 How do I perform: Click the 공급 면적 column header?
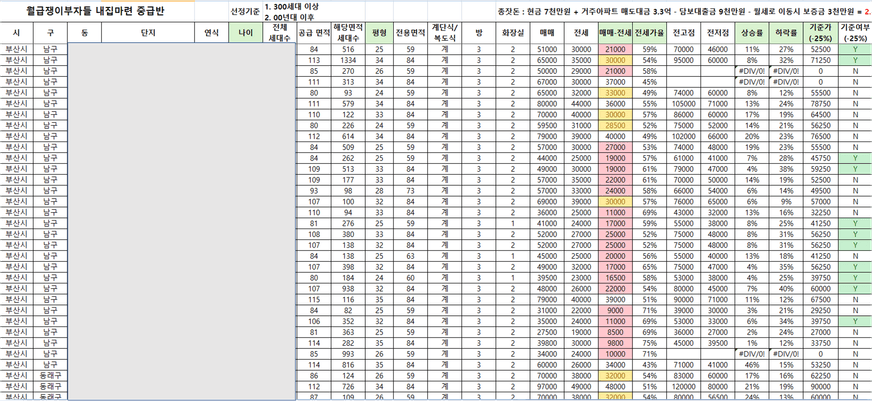(314, 33)
